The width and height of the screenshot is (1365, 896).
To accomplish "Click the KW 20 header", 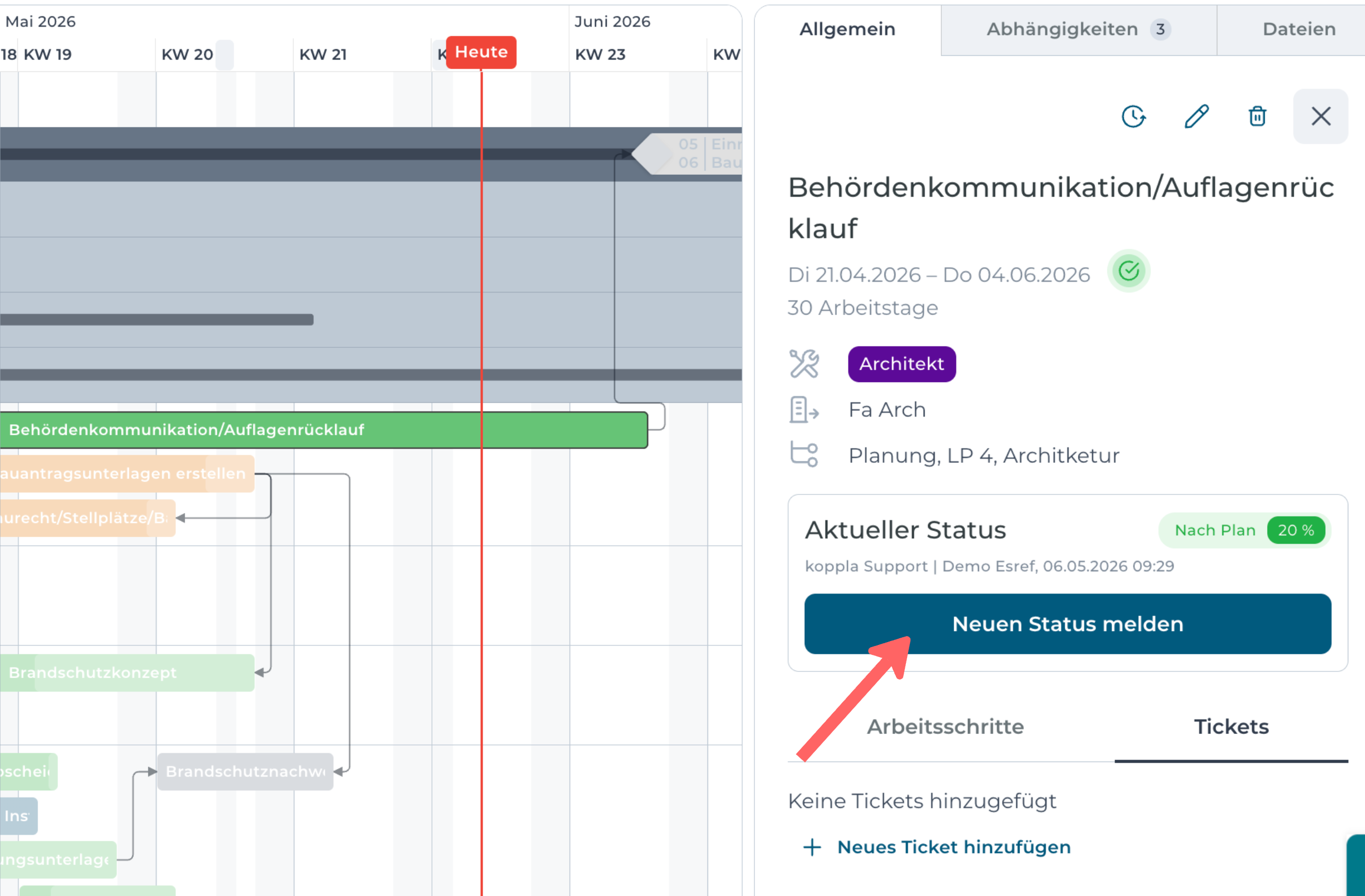I will [x=187, y=55].
